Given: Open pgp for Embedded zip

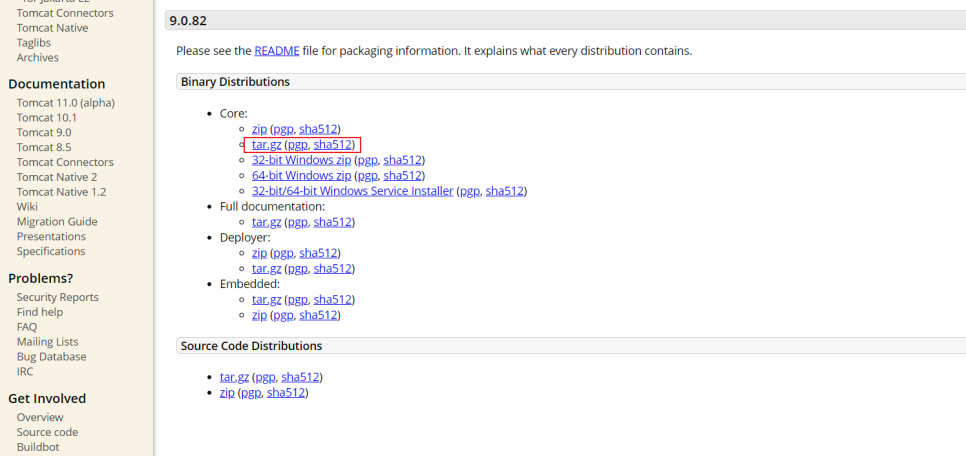Looking at the screenshot, I should pos(283,316).
